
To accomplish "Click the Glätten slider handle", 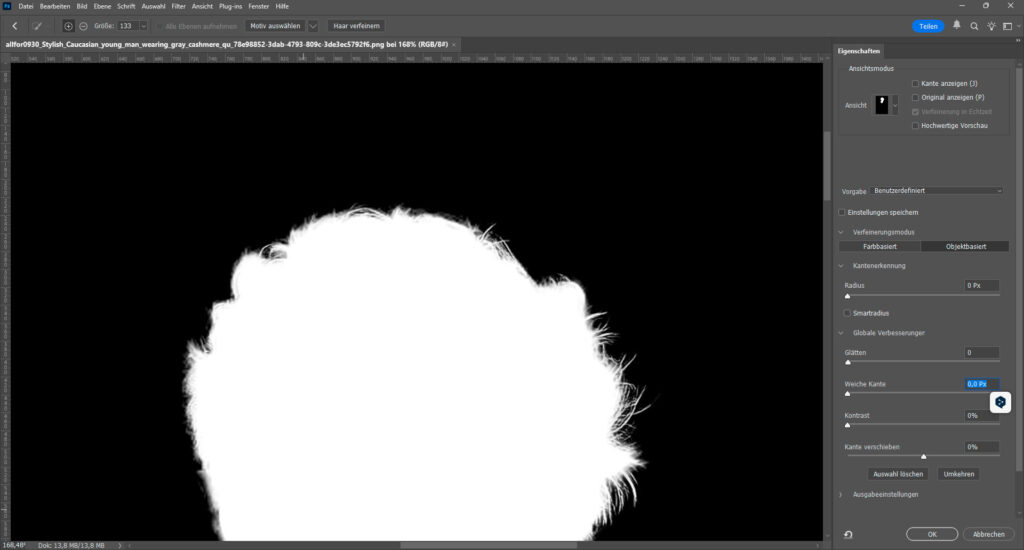I will tap(848, 363).
